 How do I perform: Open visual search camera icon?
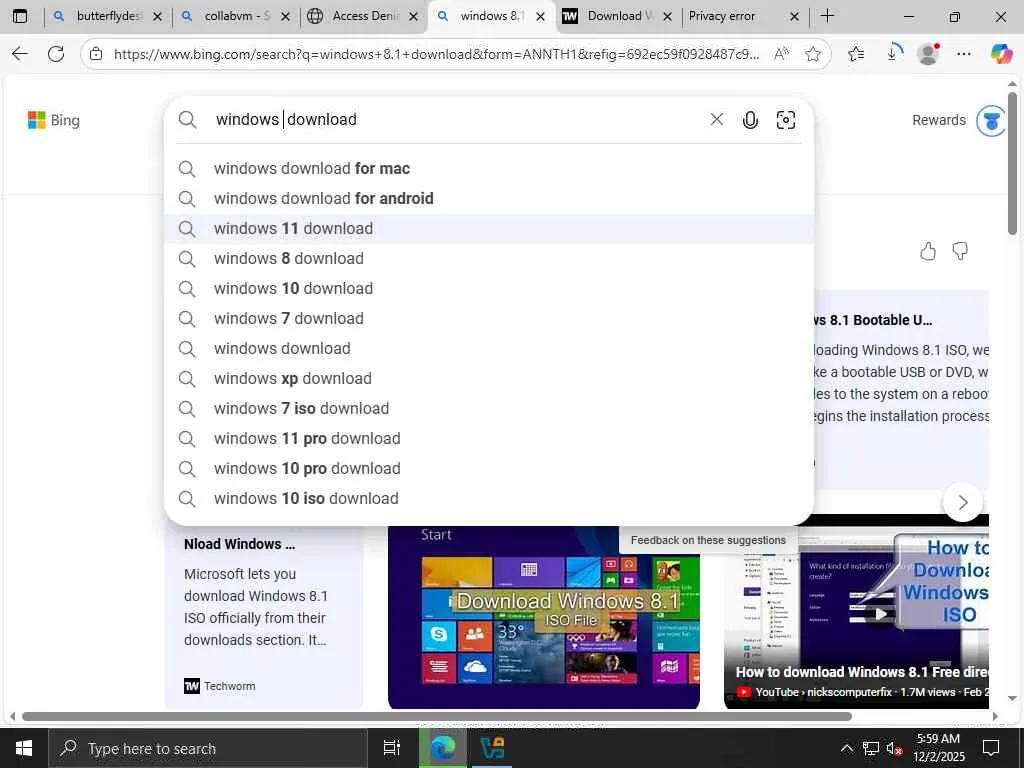tap(786, 120)
